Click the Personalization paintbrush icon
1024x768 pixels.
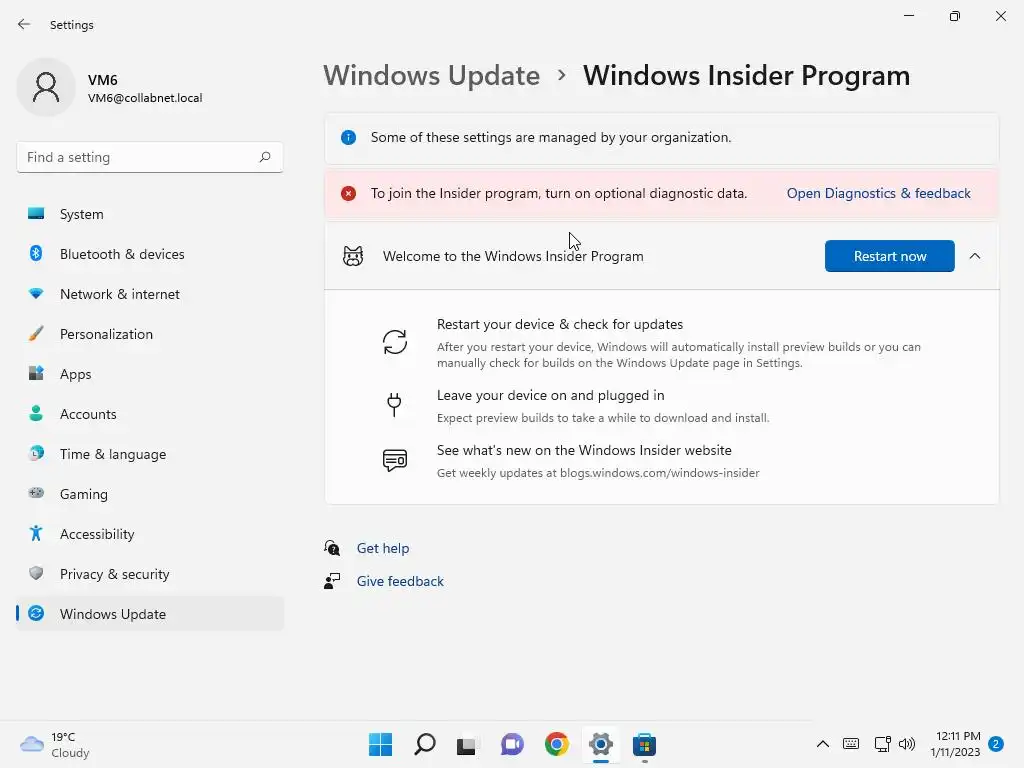[36, 334]
